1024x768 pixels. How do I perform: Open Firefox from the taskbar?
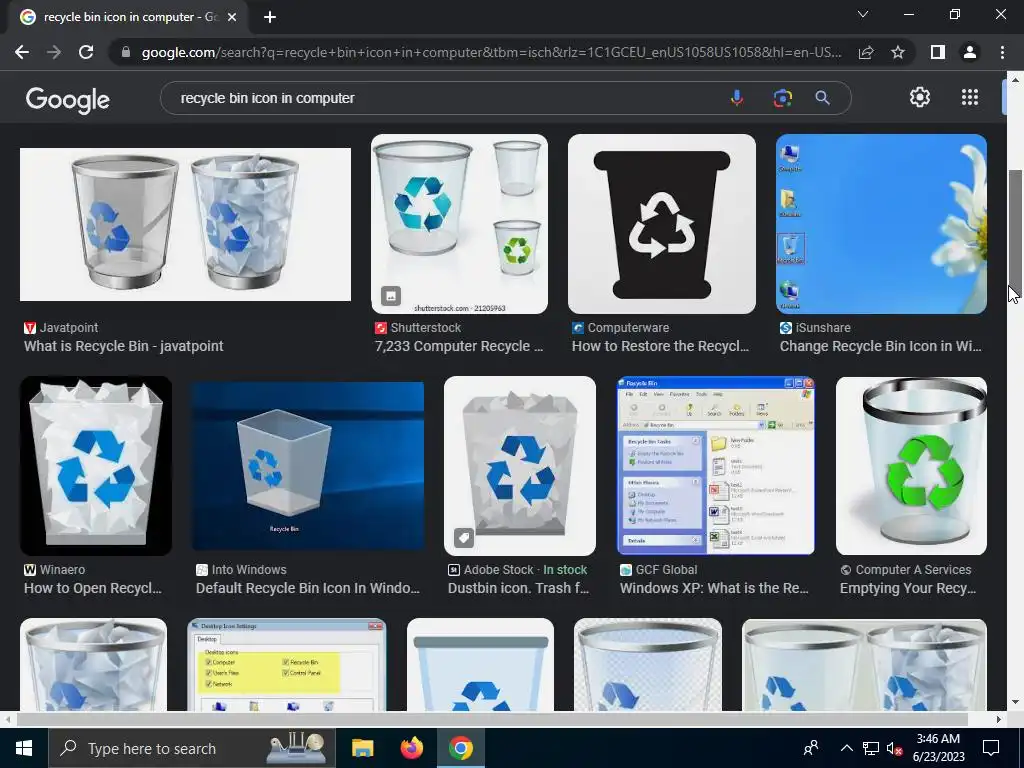pyautogui.click(x=411, y=748)
